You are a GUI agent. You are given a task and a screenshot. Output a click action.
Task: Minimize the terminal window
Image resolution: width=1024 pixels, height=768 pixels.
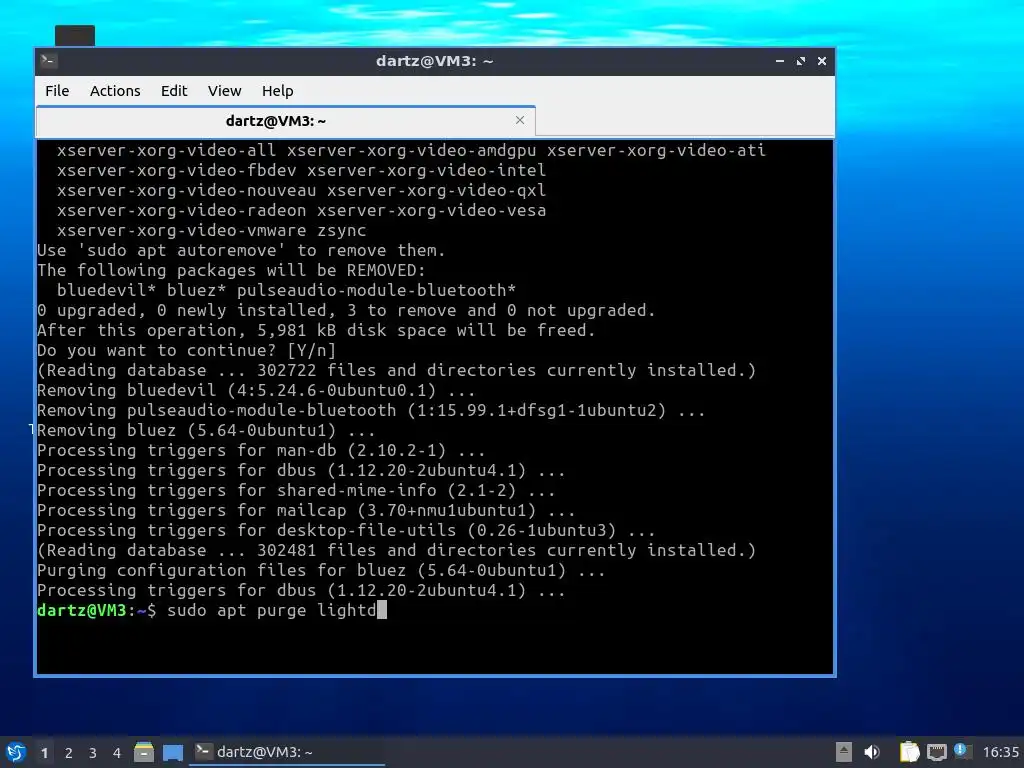tap(780, 61)
